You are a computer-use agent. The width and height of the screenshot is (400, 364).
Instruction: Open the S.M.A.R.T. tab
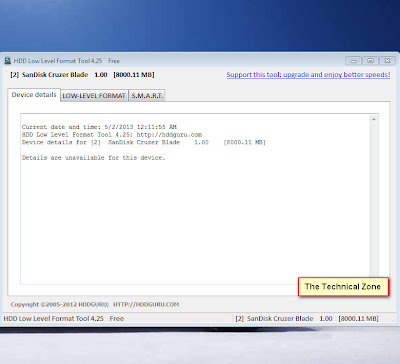(x=147, y=96)
